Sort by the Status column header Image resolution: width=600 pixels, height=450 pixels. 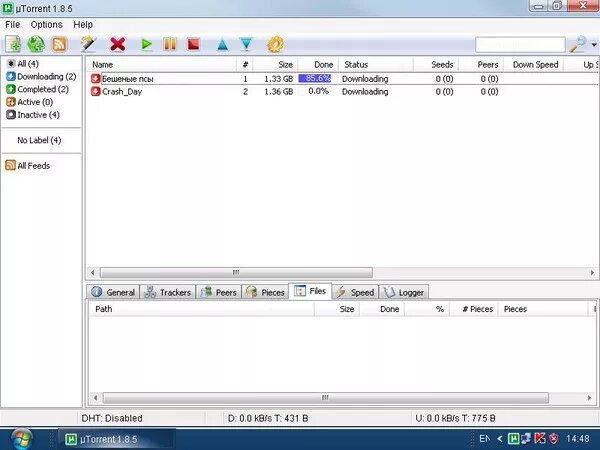pyautogui.click(x=376, y=65)
